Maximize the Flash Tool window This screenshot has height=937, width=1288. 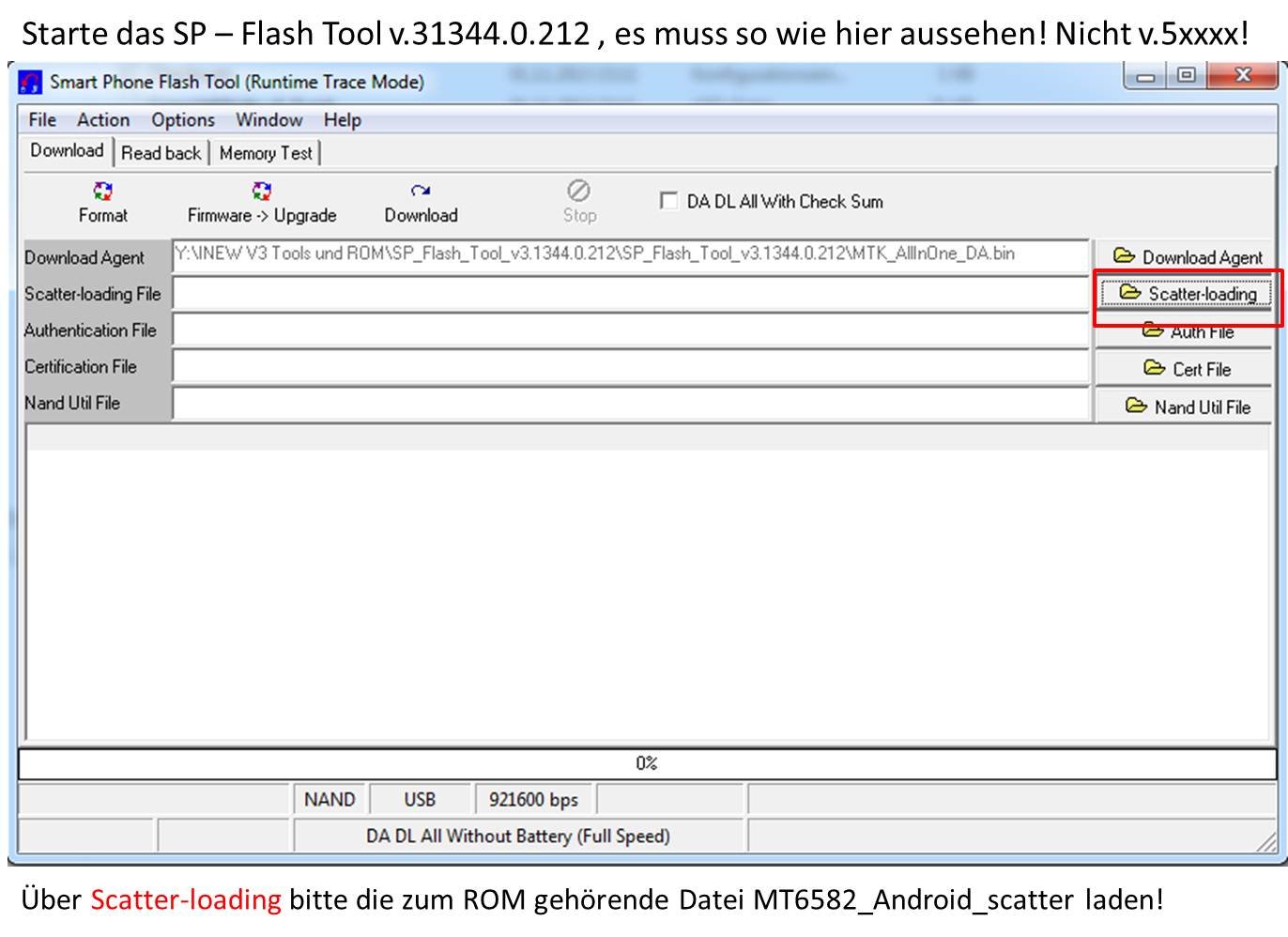1187,75
